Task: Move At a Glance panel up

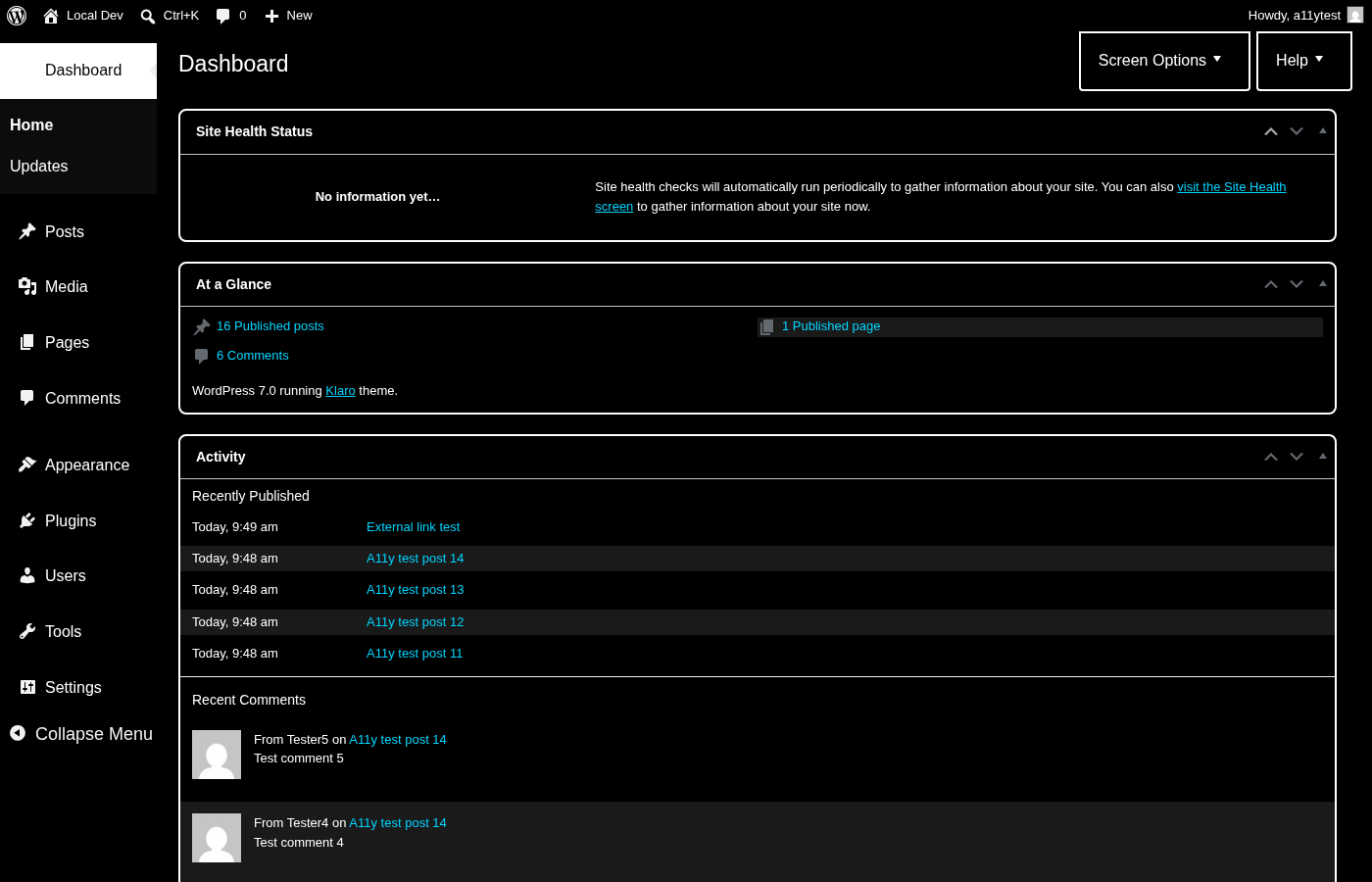Action: click(1271, 284)
